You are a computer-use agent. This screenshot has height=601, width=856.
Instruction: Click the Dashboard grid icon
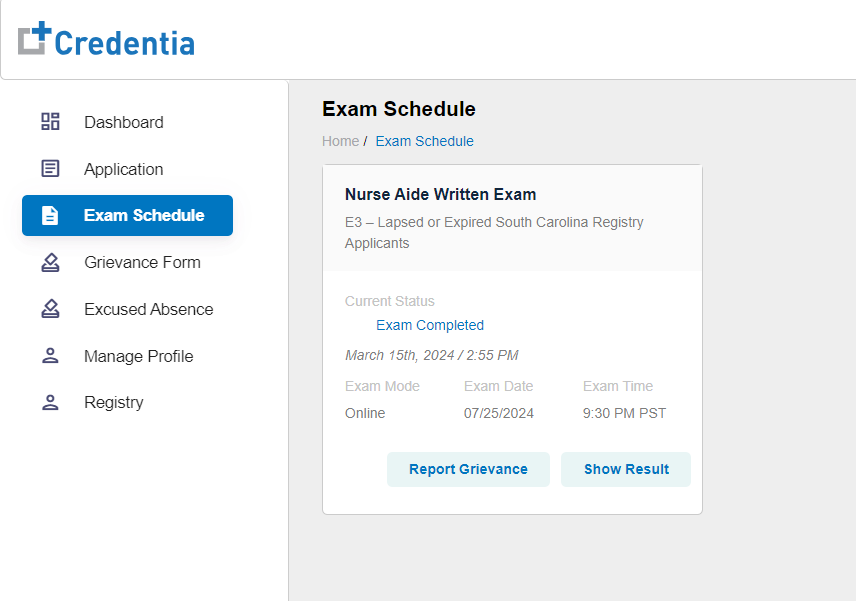pos(50,122)
